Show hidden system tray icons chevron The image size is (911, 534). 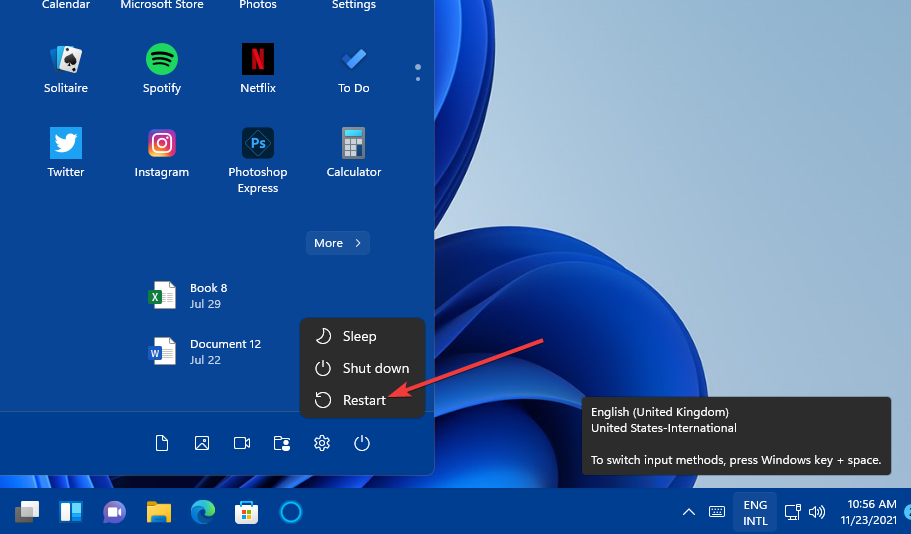(688, 512)
